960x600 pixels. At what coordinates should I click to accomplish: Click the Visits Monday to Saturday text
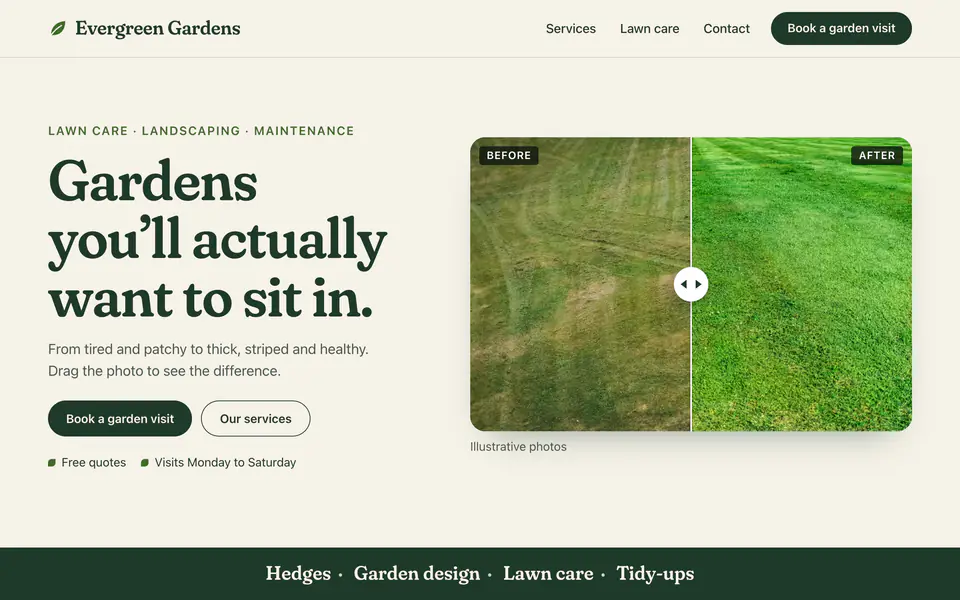coord(225,463)
